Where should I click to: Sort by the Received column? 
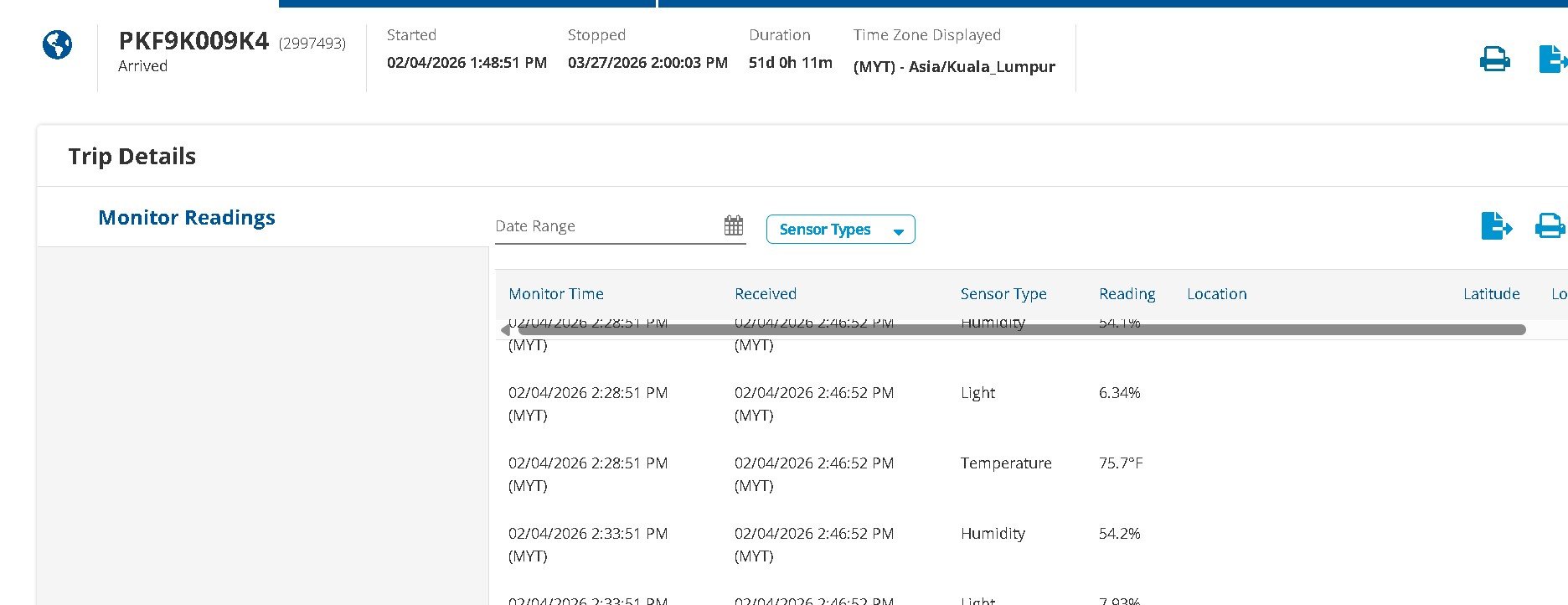[x=766, y=294]
